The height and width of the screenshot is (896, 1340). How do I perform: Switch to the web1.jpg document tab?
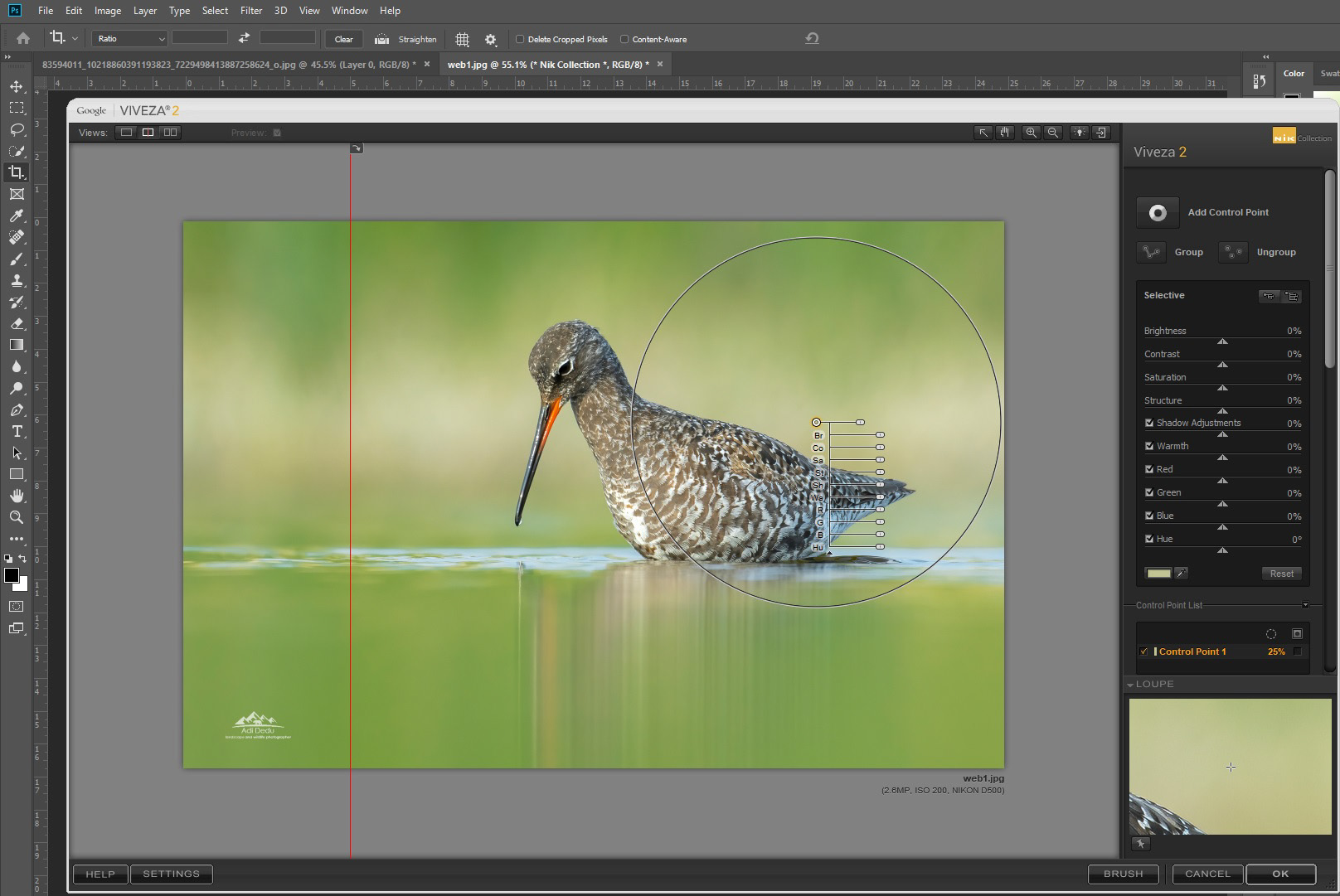[x=547, y=65]
